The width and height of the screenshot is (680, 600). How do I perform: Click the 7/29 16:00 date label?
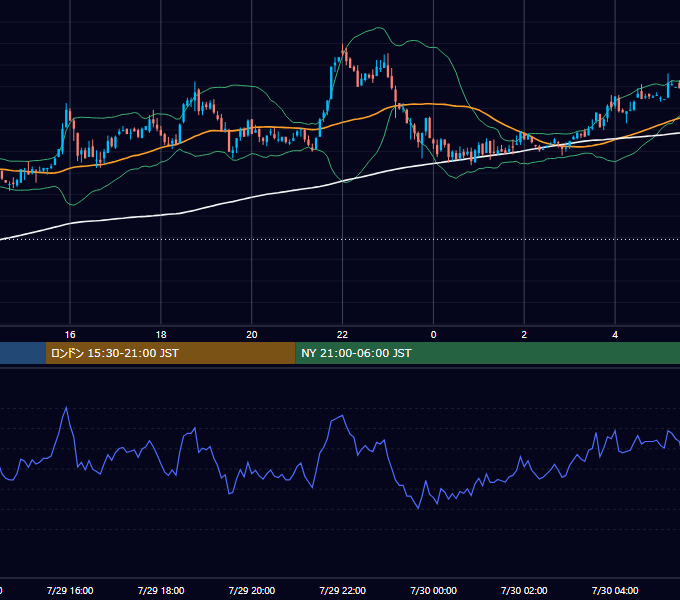(x=70, y=590)
